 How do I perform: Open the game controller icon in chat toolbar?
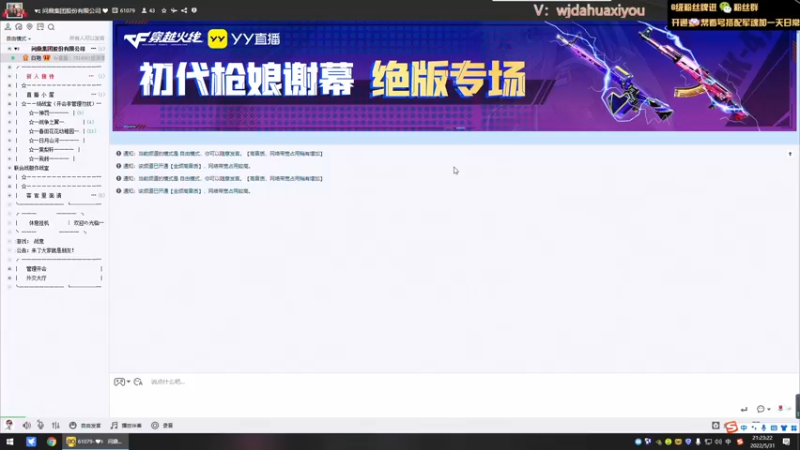pos(119,382)
